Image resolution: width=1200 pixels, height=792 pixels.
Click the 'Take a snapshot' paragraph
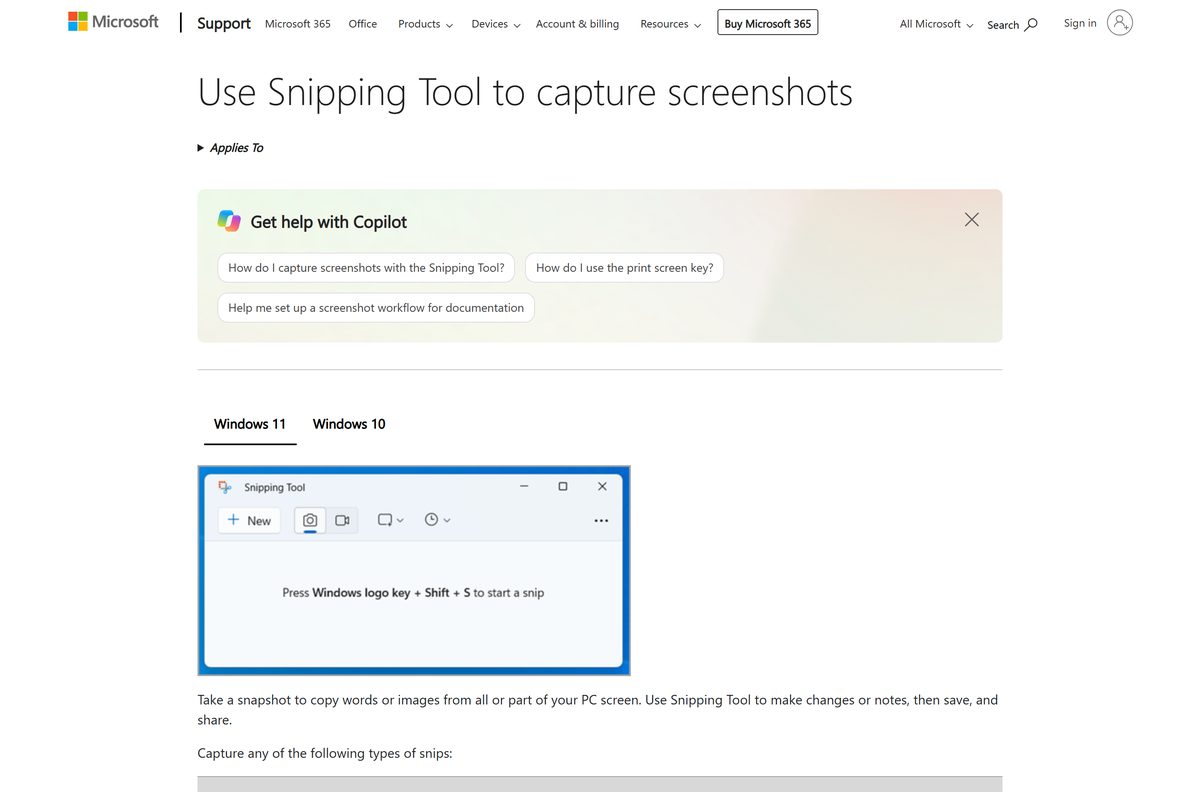pos(598,710)
